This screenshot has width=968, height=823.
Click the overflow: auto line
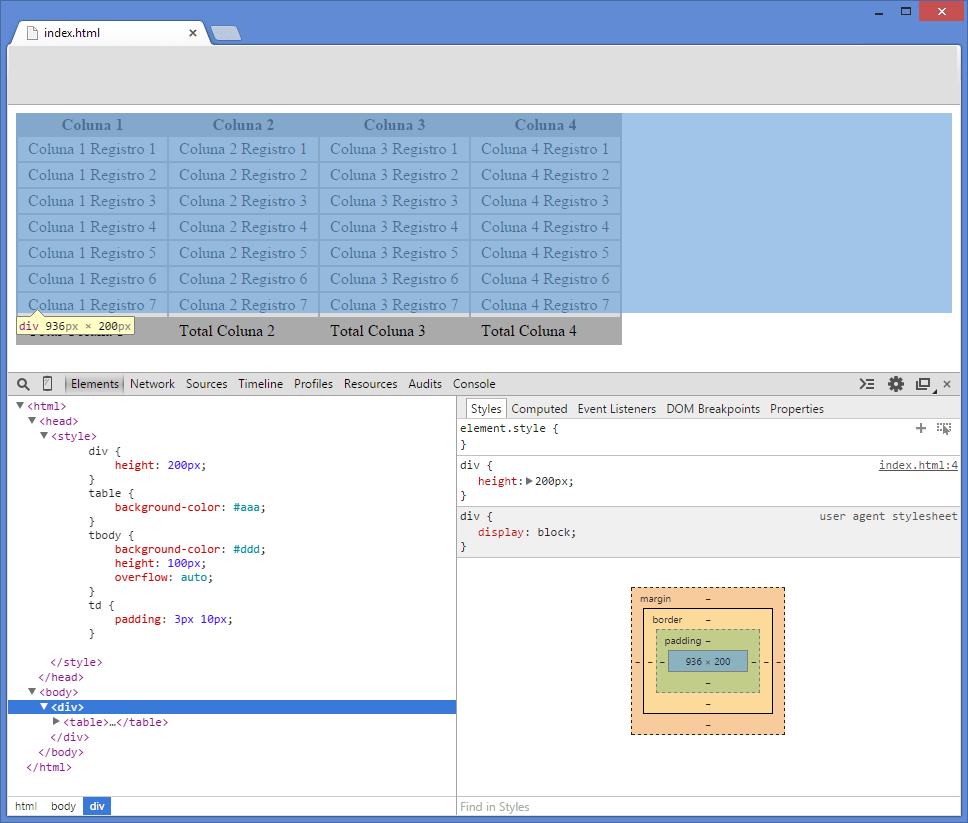[x=164, y=577]
